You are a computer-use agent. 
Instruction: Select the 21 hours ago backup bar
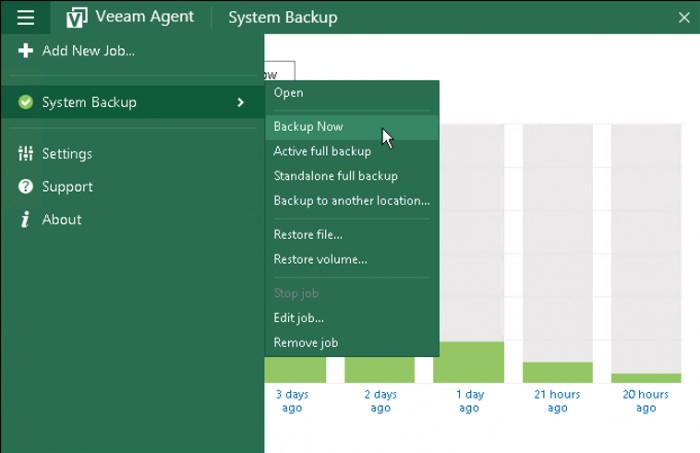point(558,372)
